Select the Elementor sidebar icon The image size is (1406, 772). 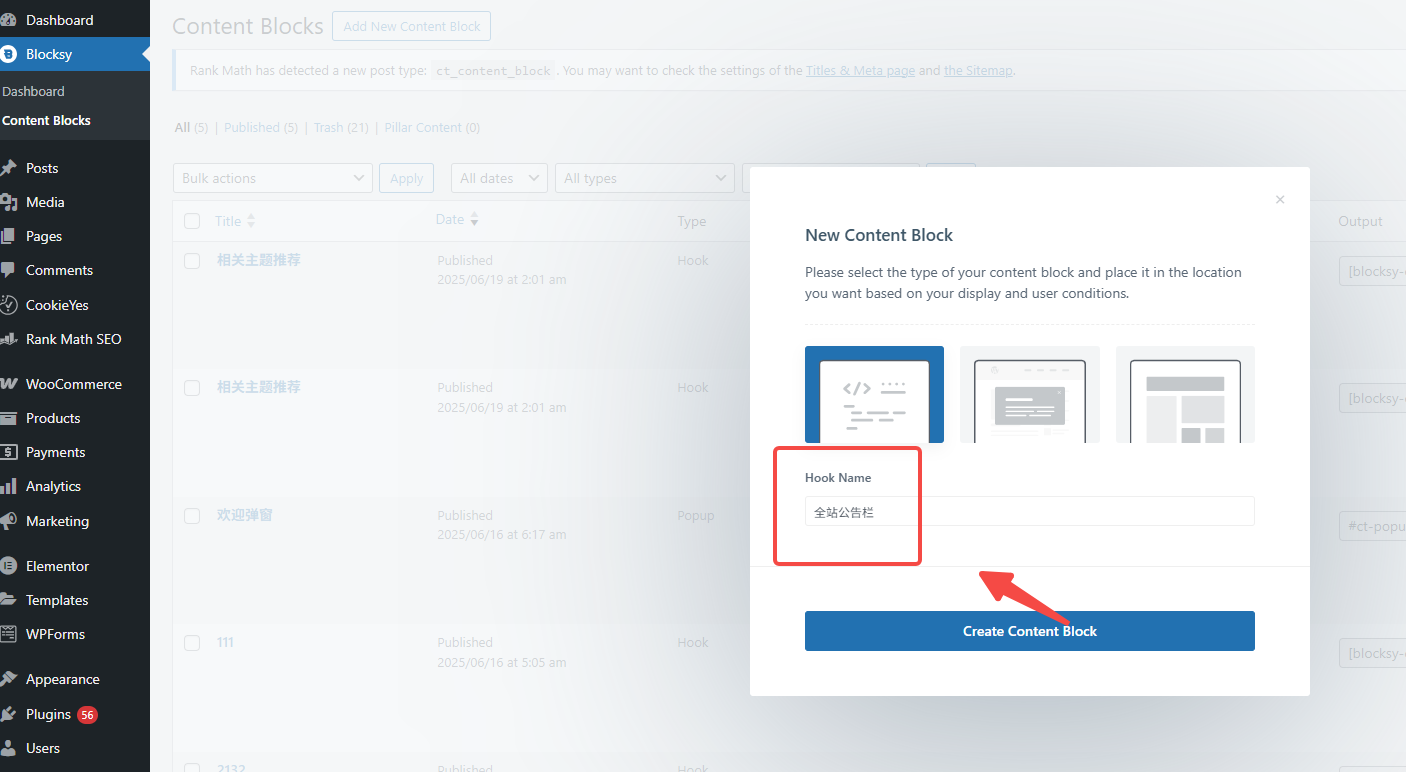click(12, 566)
